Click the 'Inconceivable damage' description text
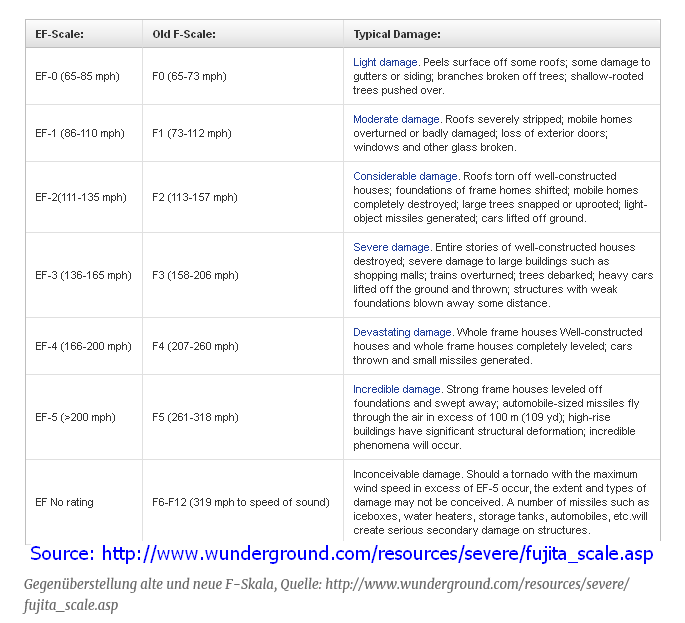685x623 pixels. [x=500, y=502]
